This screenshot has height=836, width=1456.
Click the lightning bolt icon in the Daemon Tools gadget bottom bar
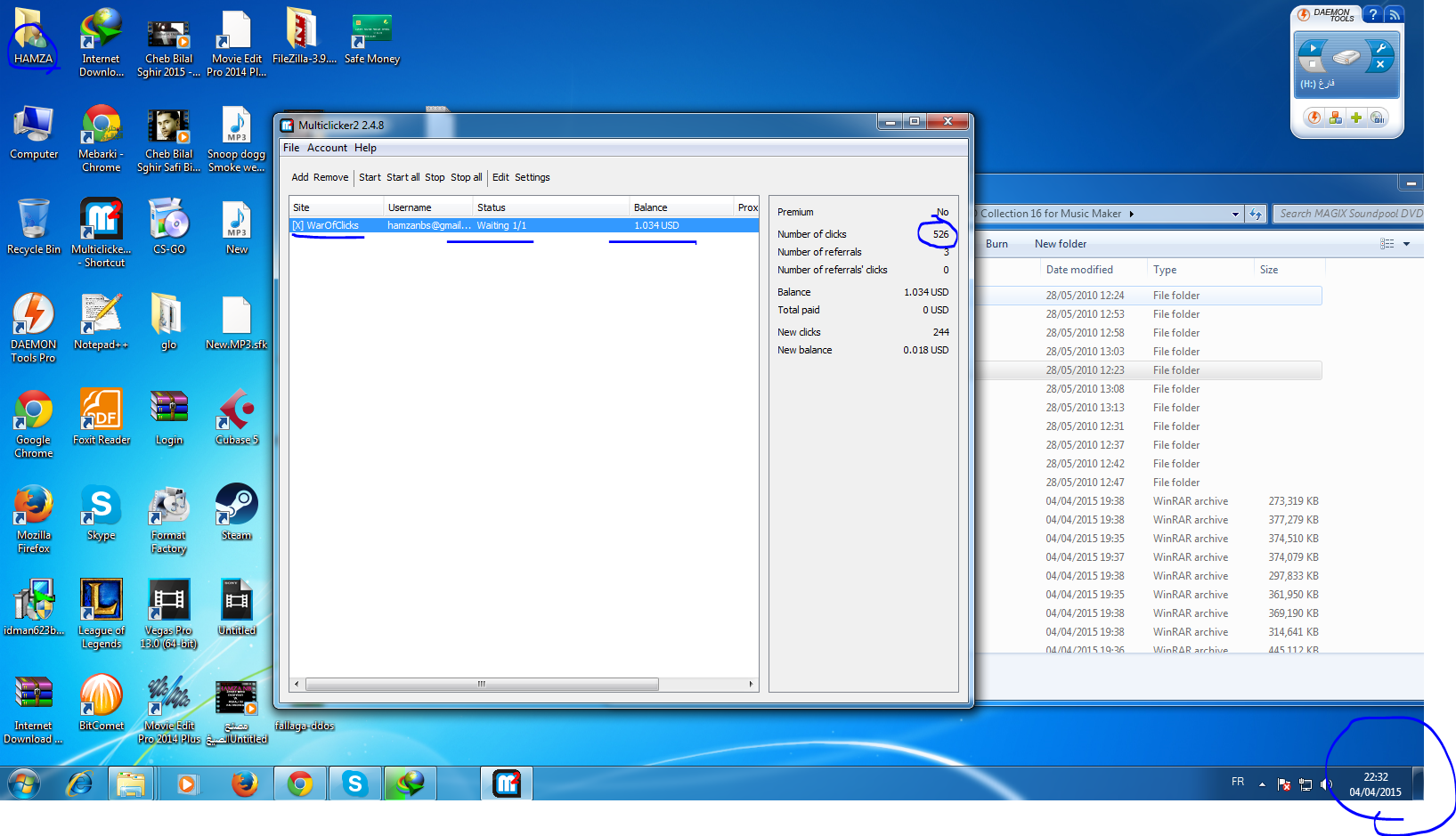tap(1314, 118)
